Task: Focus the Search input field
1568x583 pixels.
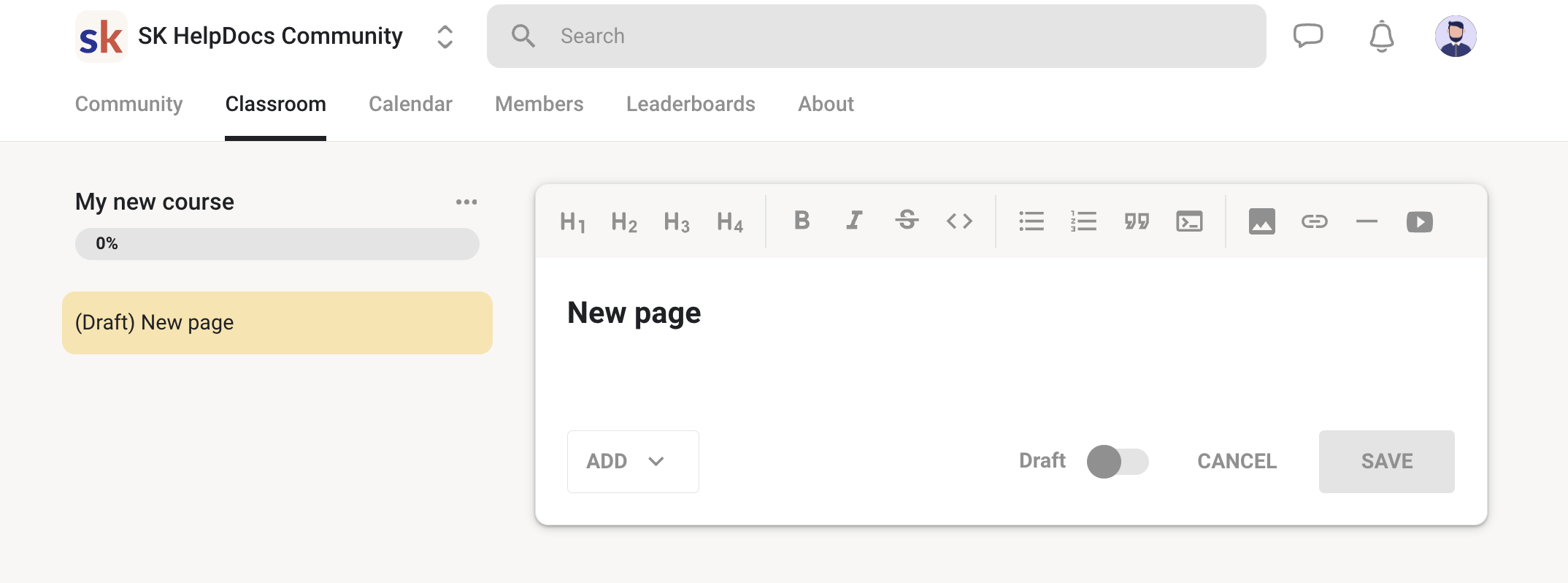Action: tap(876, 36)
